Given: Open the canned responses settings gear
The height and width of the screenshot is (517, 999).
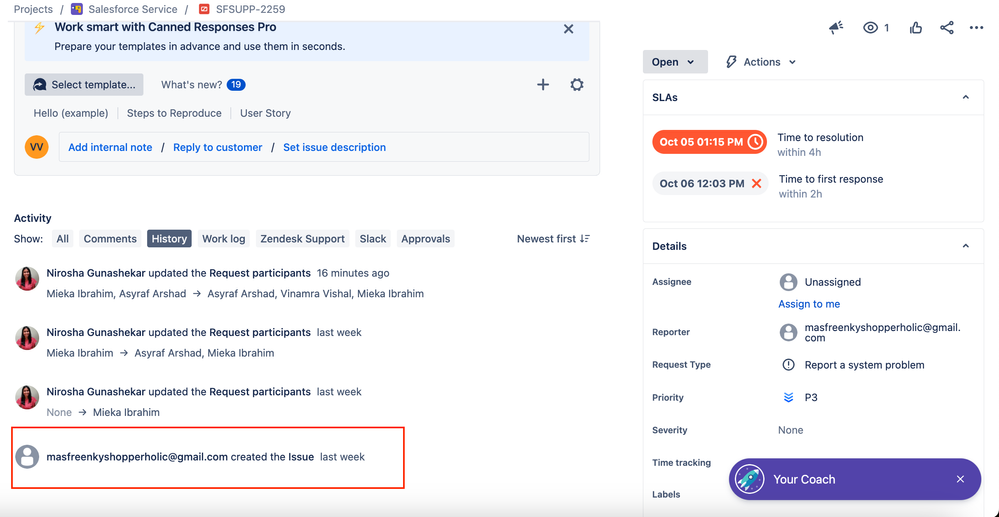Looking at the screenshot, I should click(577, 84).
